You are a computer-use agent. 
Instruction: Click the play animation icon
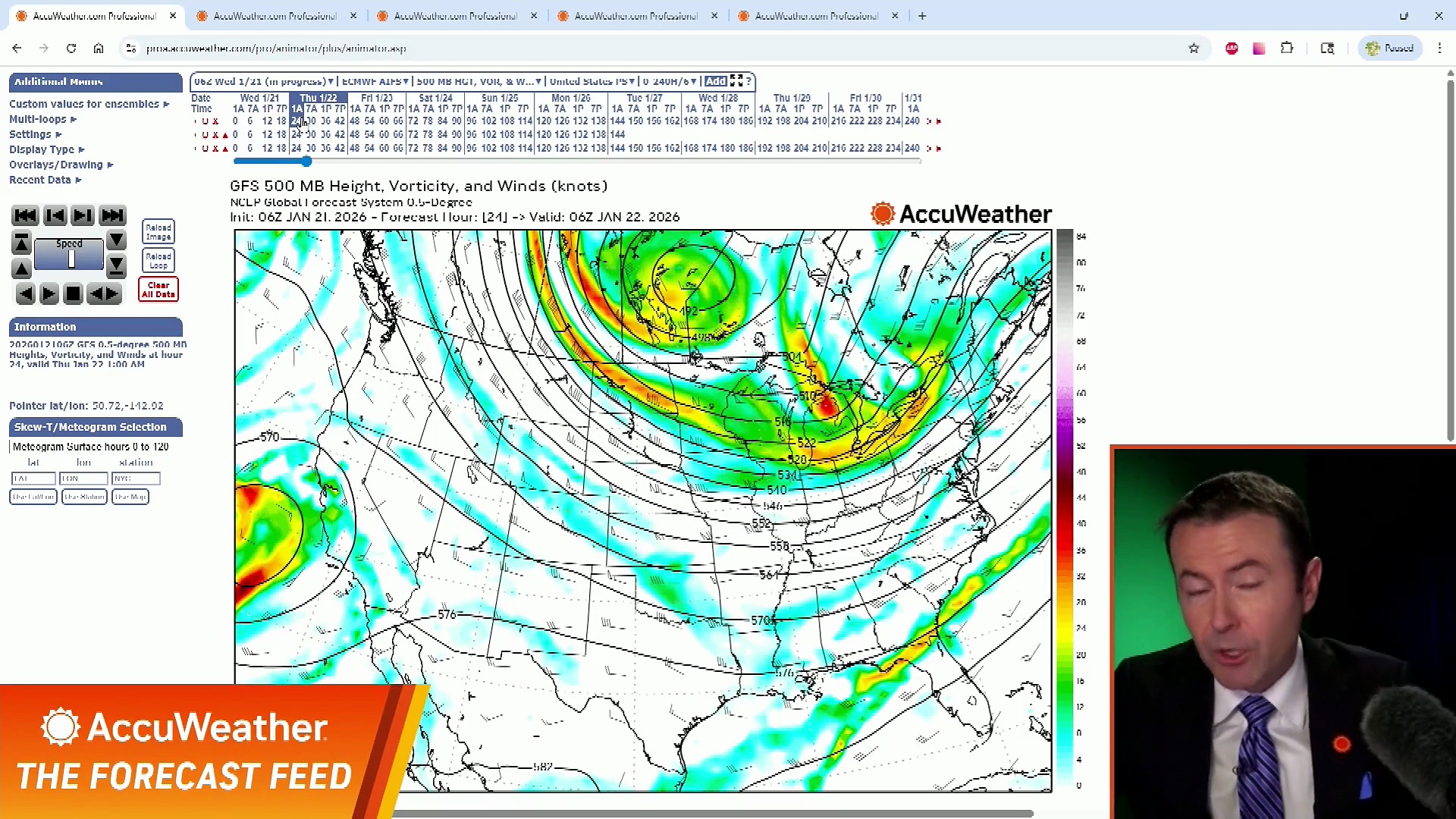[x=49, y=293]
